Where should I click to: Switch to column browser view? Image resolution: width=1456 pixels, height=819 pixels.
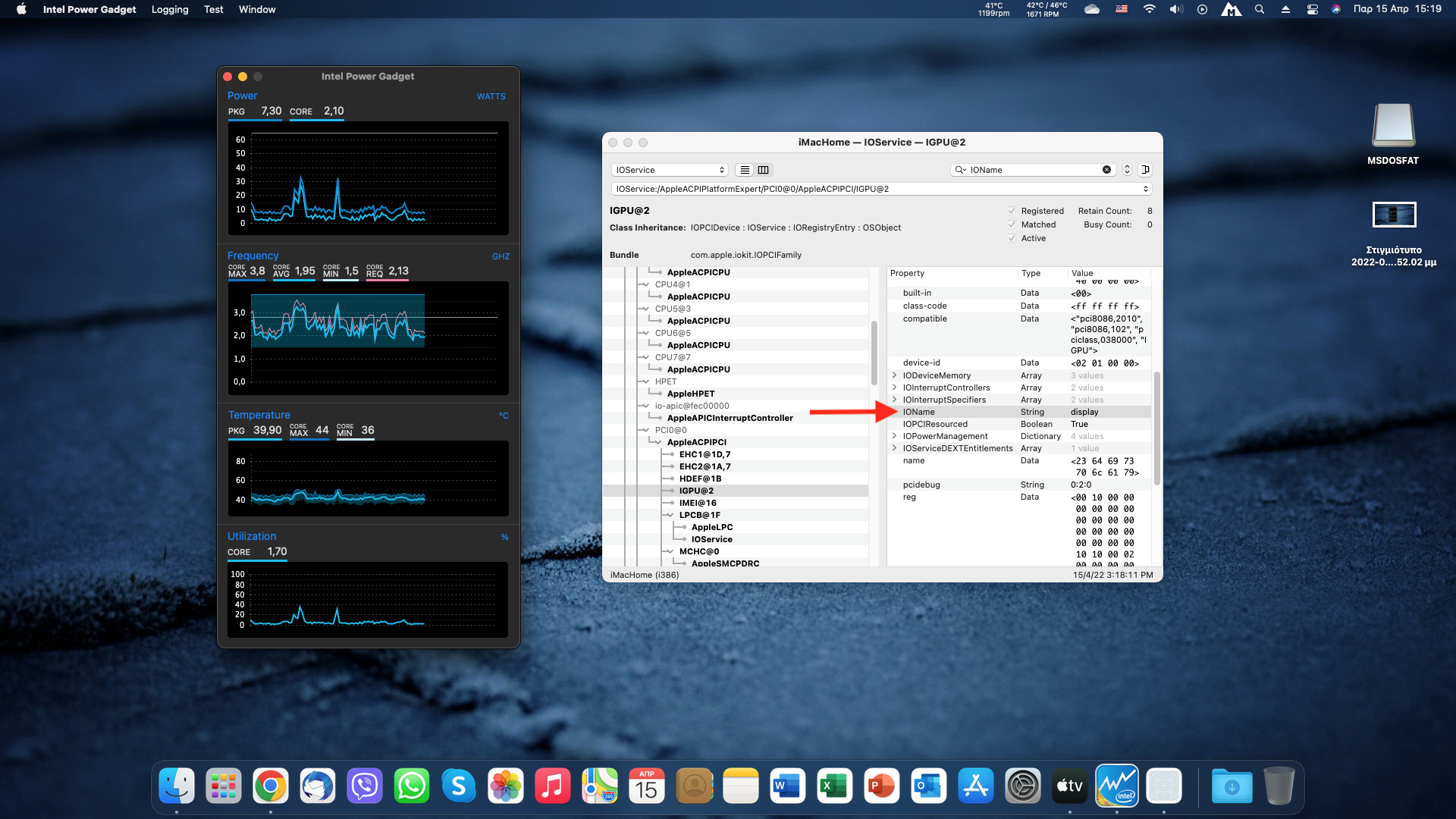coord(764,170)
